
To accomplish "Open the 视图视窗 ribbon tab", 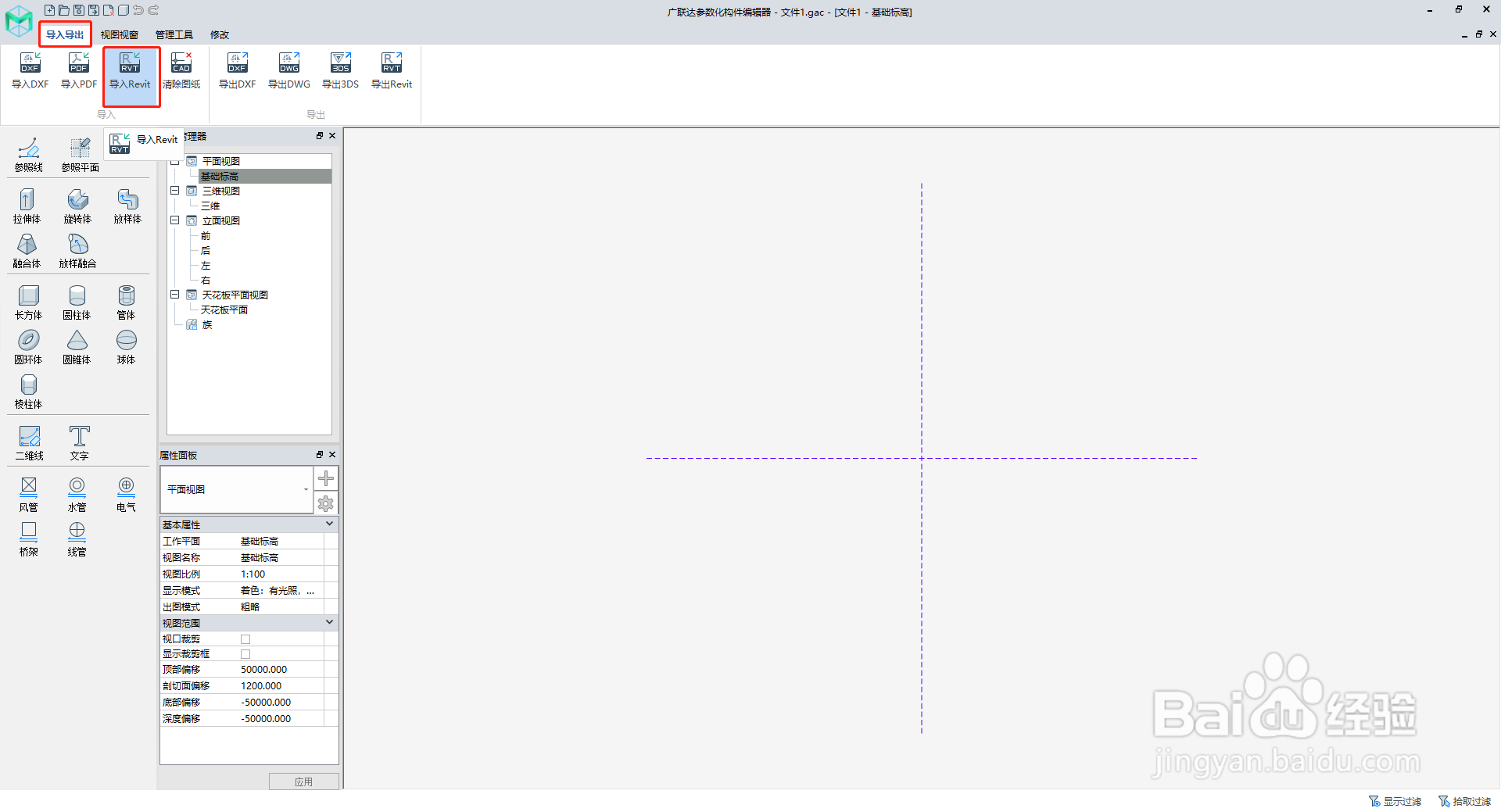I will pyautogui.click(x=120, y=34).
